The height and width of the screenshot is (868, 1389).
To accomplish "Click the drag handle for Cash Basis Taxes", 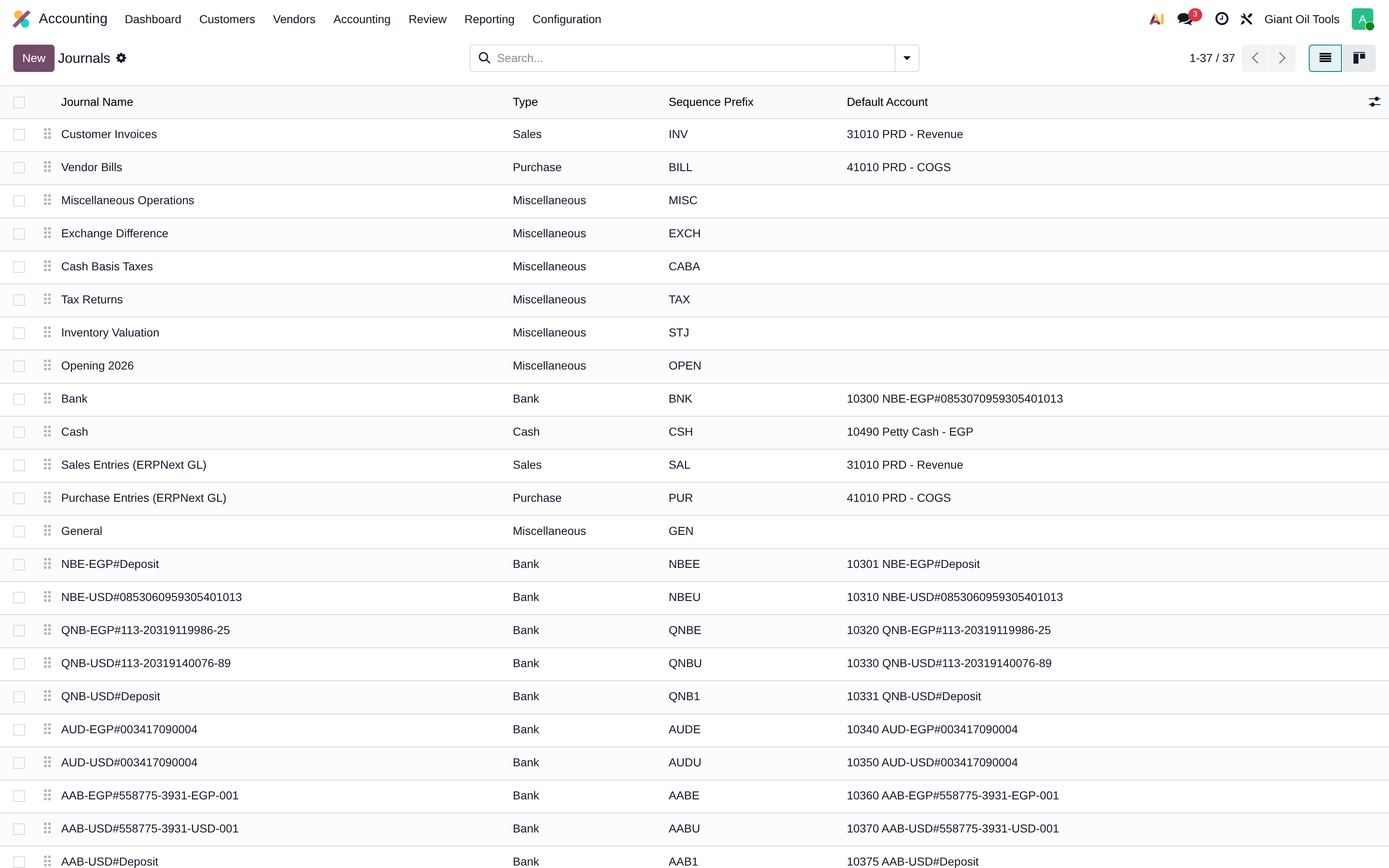I will [x=48, y=266].
